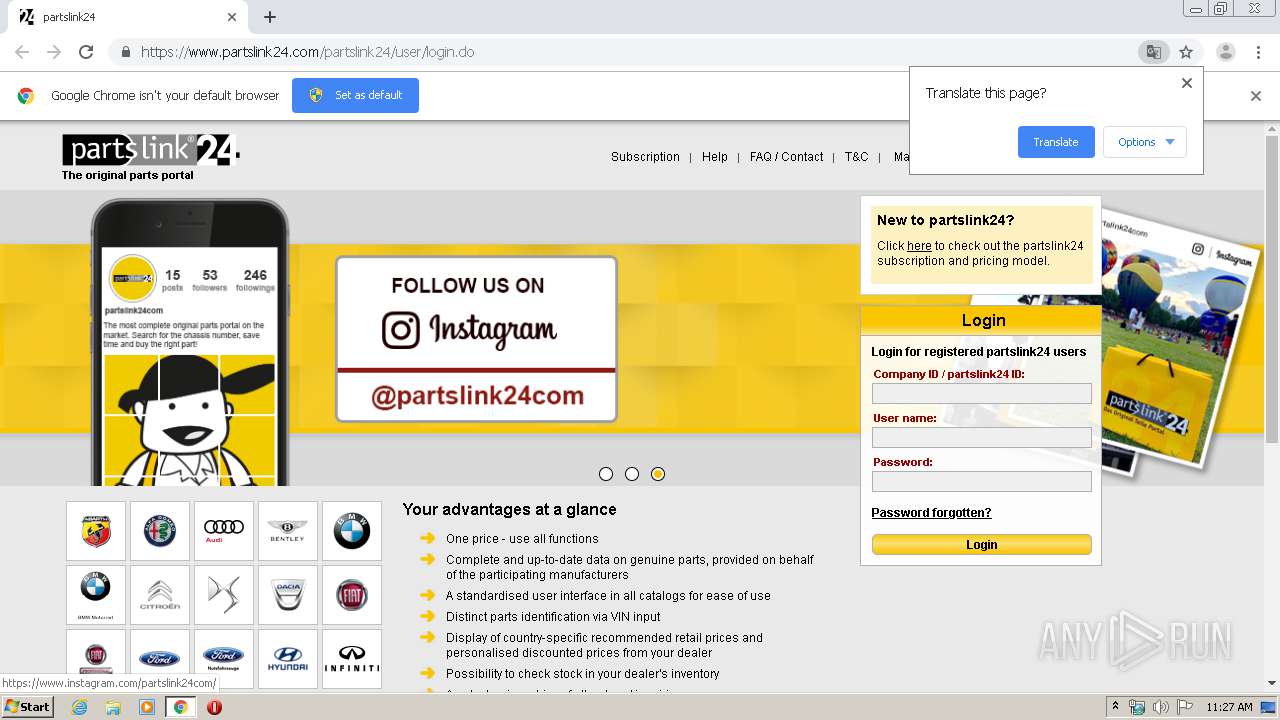This screenshot has height=720, width=1280.
Task: Focus the Company ID input field
Action: 981,394
